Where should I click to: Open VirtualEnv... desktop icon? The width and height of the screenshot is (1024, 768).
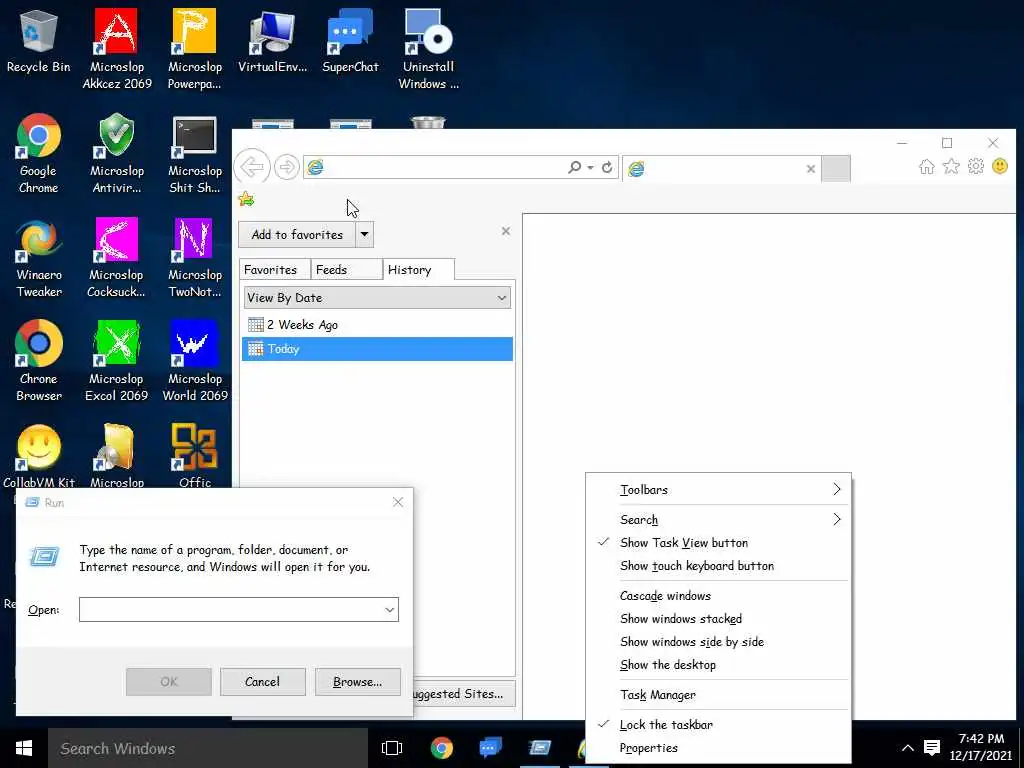(272, 41)
